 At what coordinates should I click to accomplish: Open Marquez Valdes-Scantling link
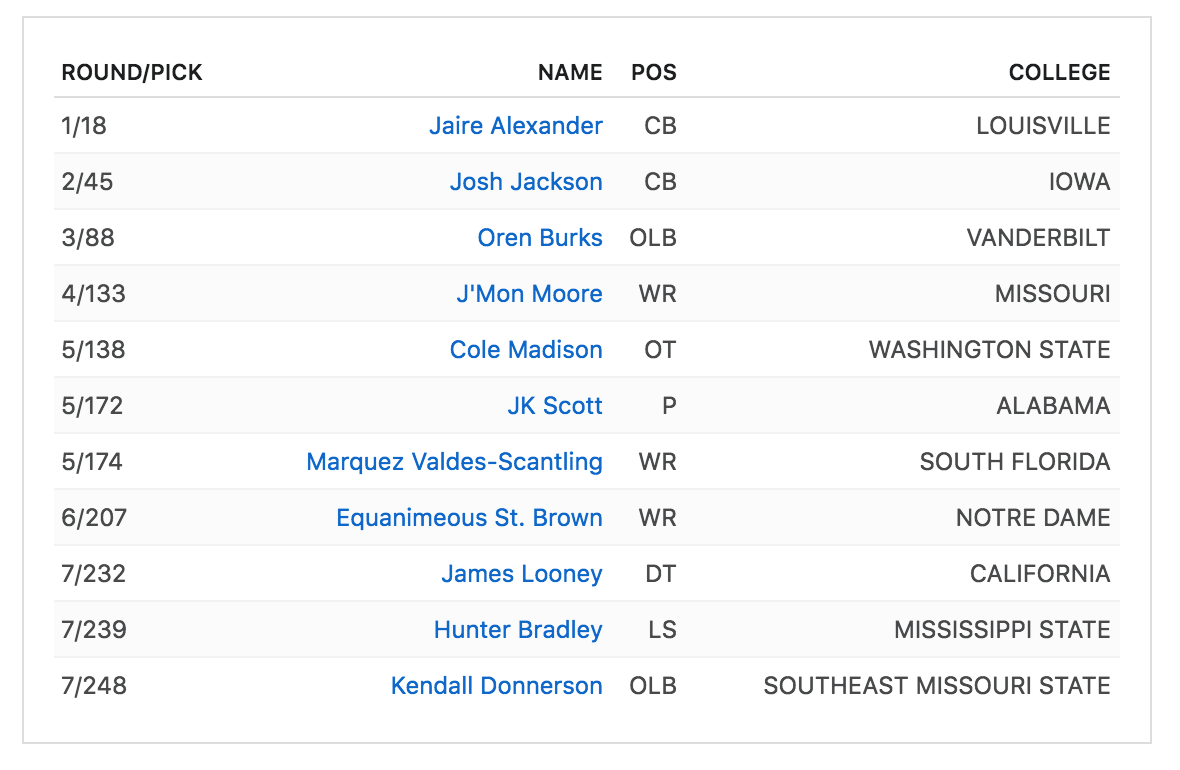coord(454,462)
